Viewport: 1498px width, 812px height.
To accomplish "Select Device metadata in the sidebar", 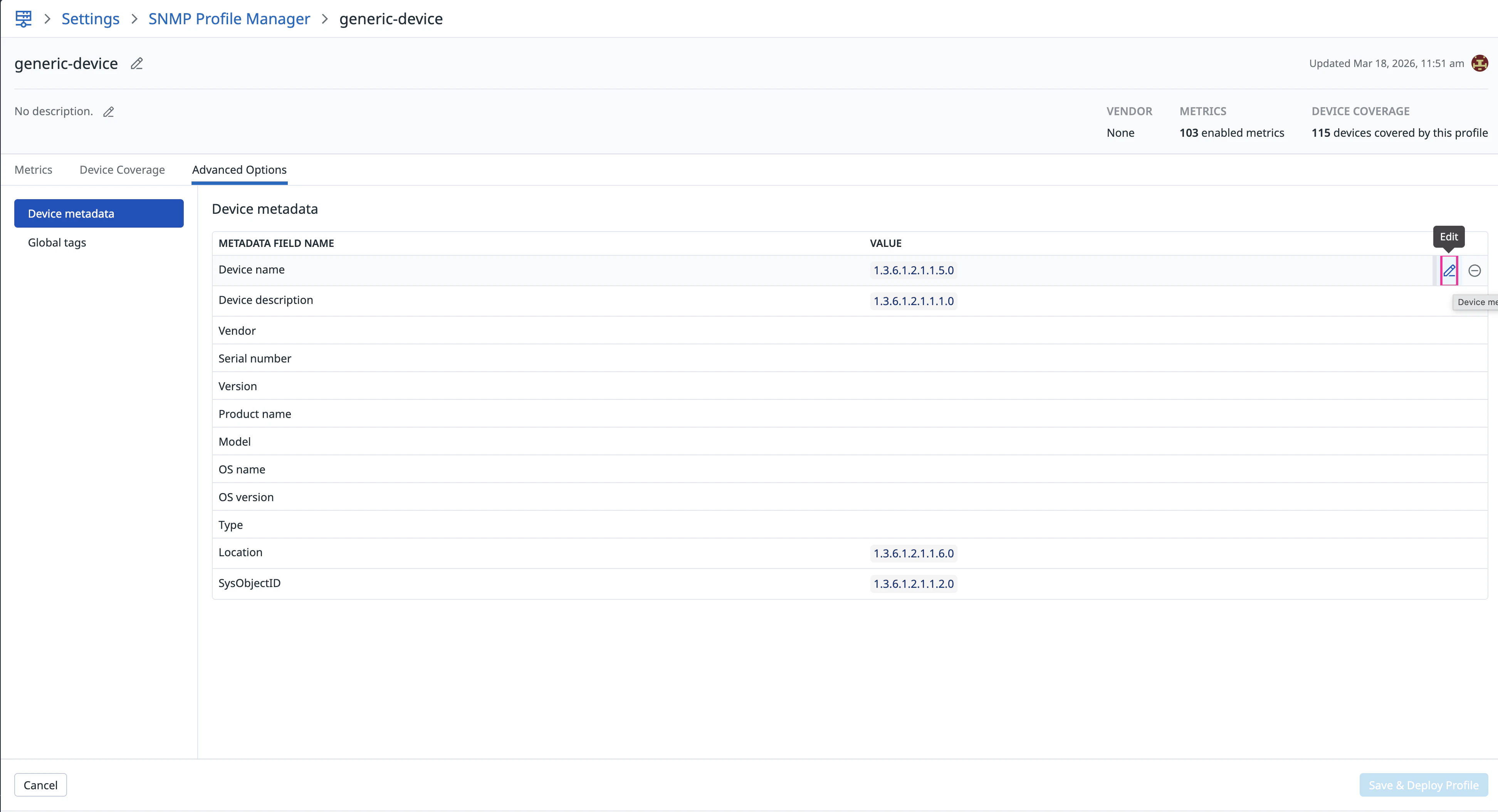I will (99, 213).
